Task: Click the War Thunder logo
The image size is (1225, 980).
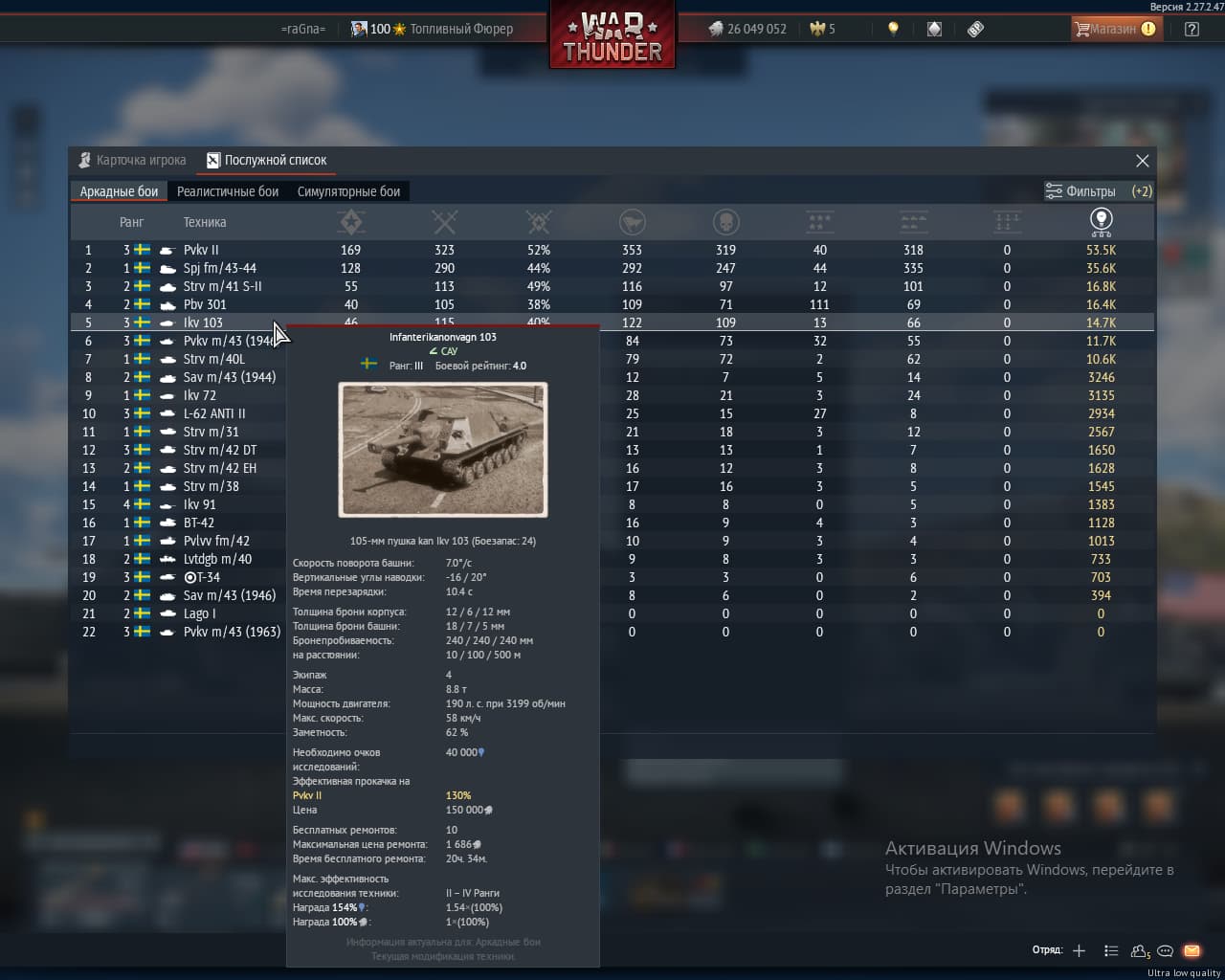Action: 612,35
